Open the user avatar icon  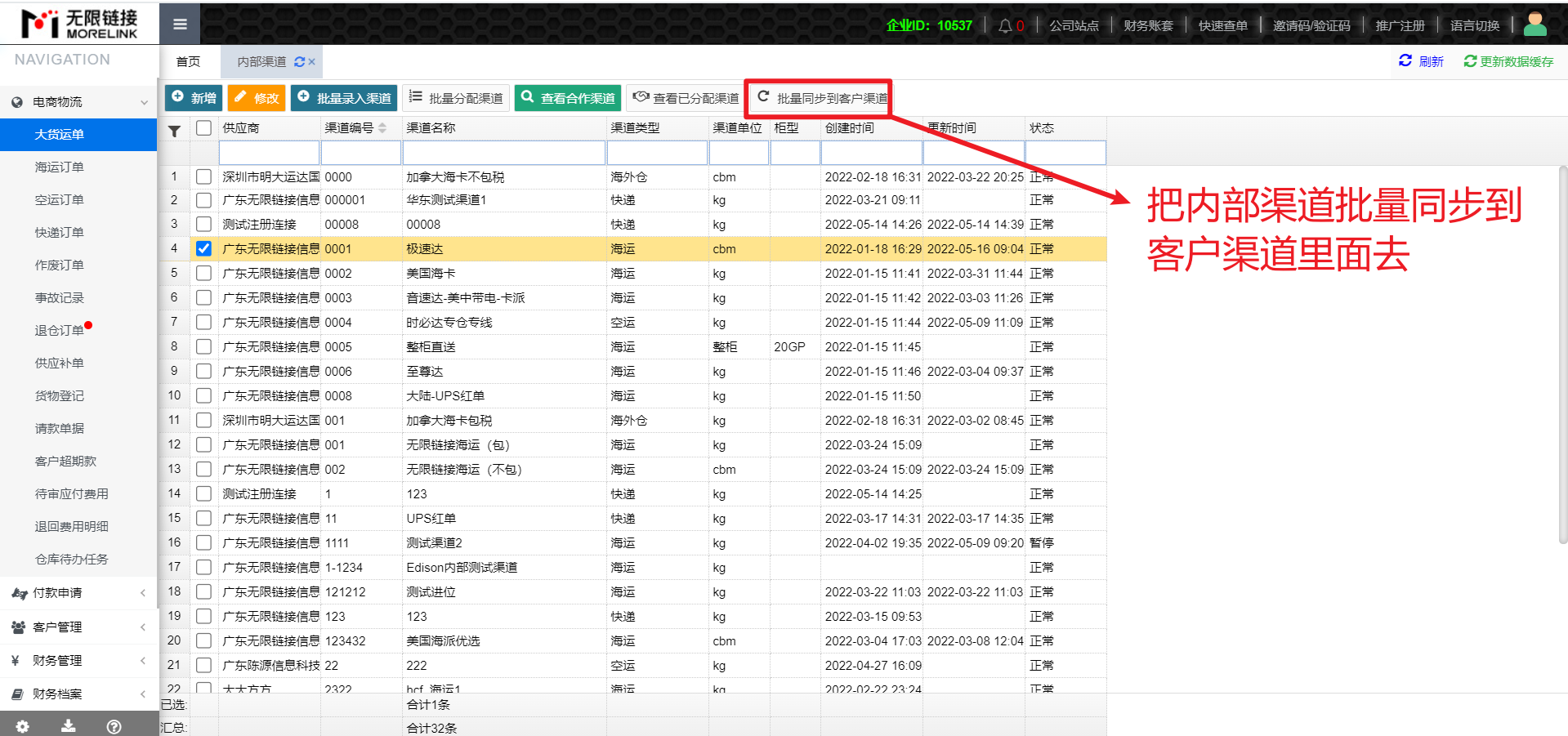pyautogui.click(x=1534, y=25)
